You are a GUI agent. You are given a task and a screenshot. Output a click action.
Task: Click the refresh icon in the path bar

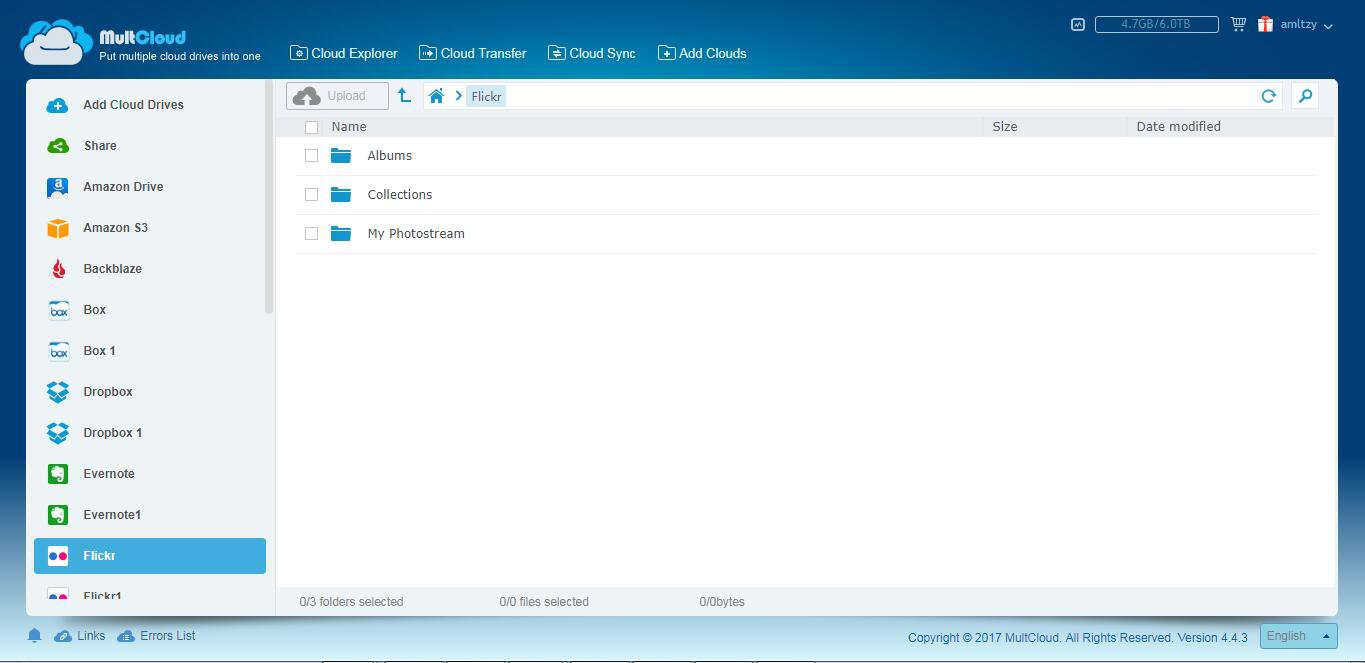point(1268,96)
